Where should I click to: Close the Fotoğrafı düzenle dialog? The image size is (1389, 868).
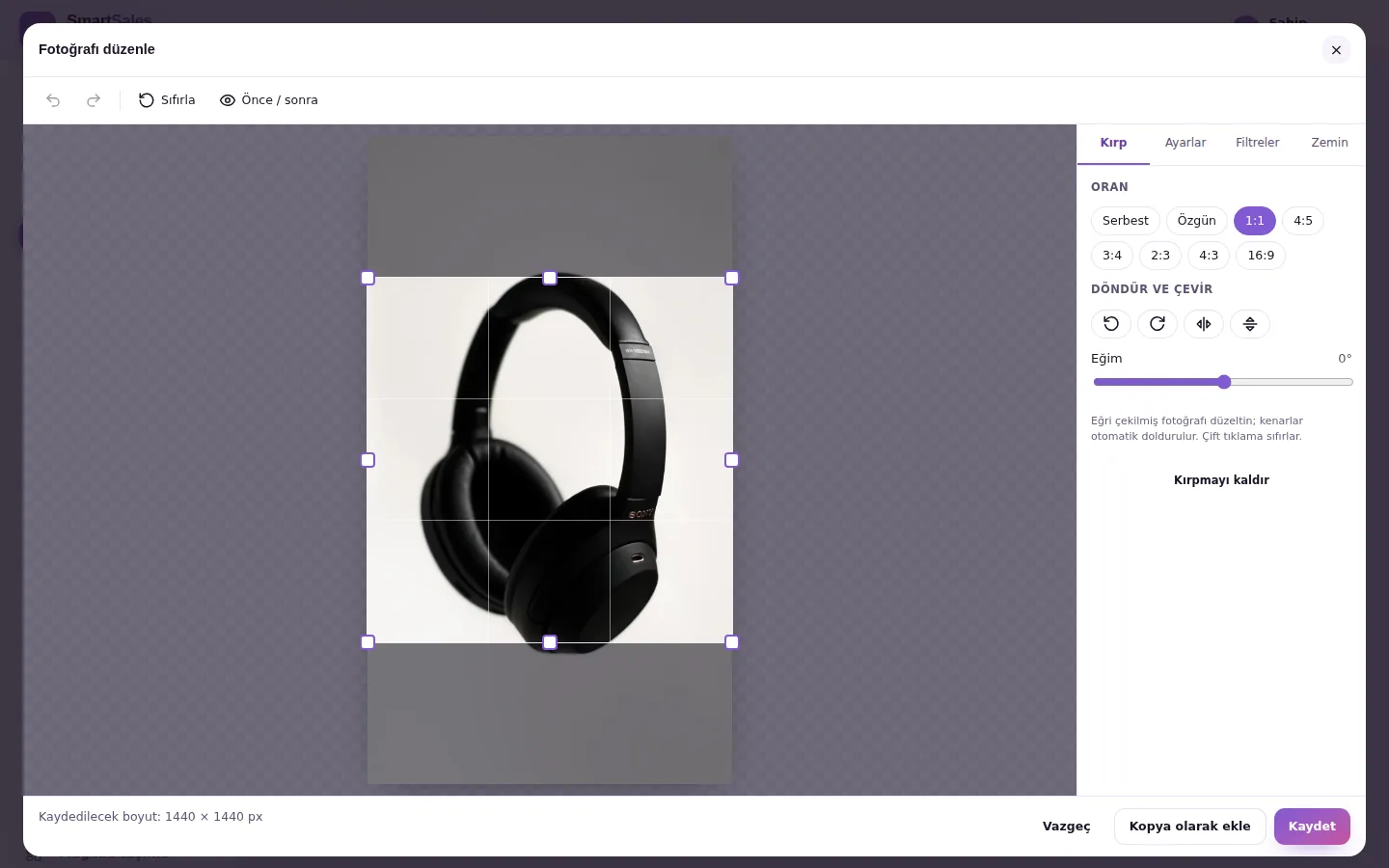[x=1336, y=50]
